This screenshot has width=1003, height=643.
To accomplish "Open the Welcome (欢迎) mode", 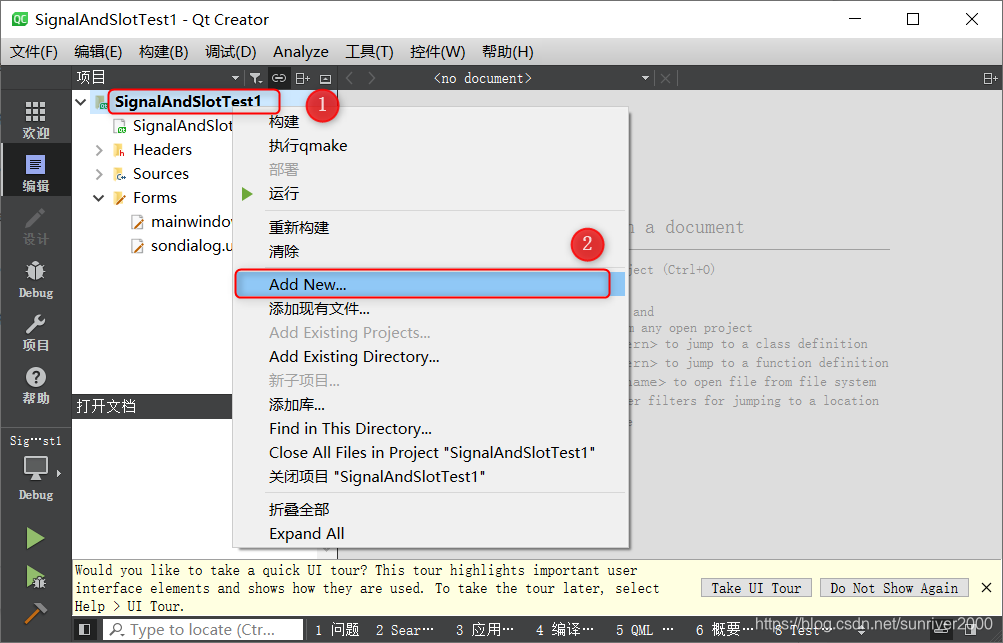I will (35, 120).
